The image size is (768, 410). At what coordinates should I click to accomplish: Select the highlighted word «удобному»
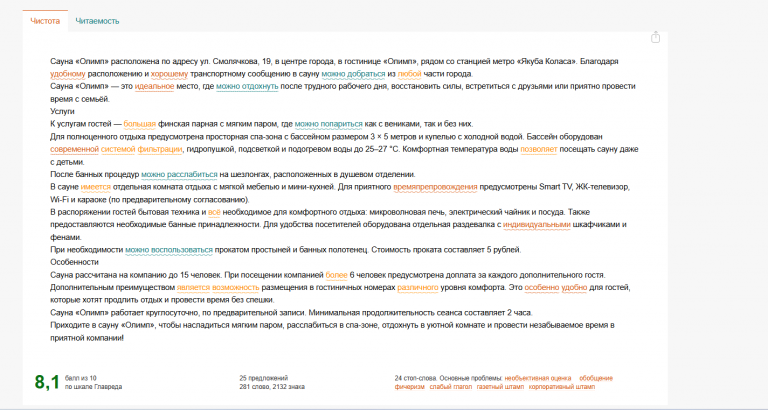click(68, 74)
